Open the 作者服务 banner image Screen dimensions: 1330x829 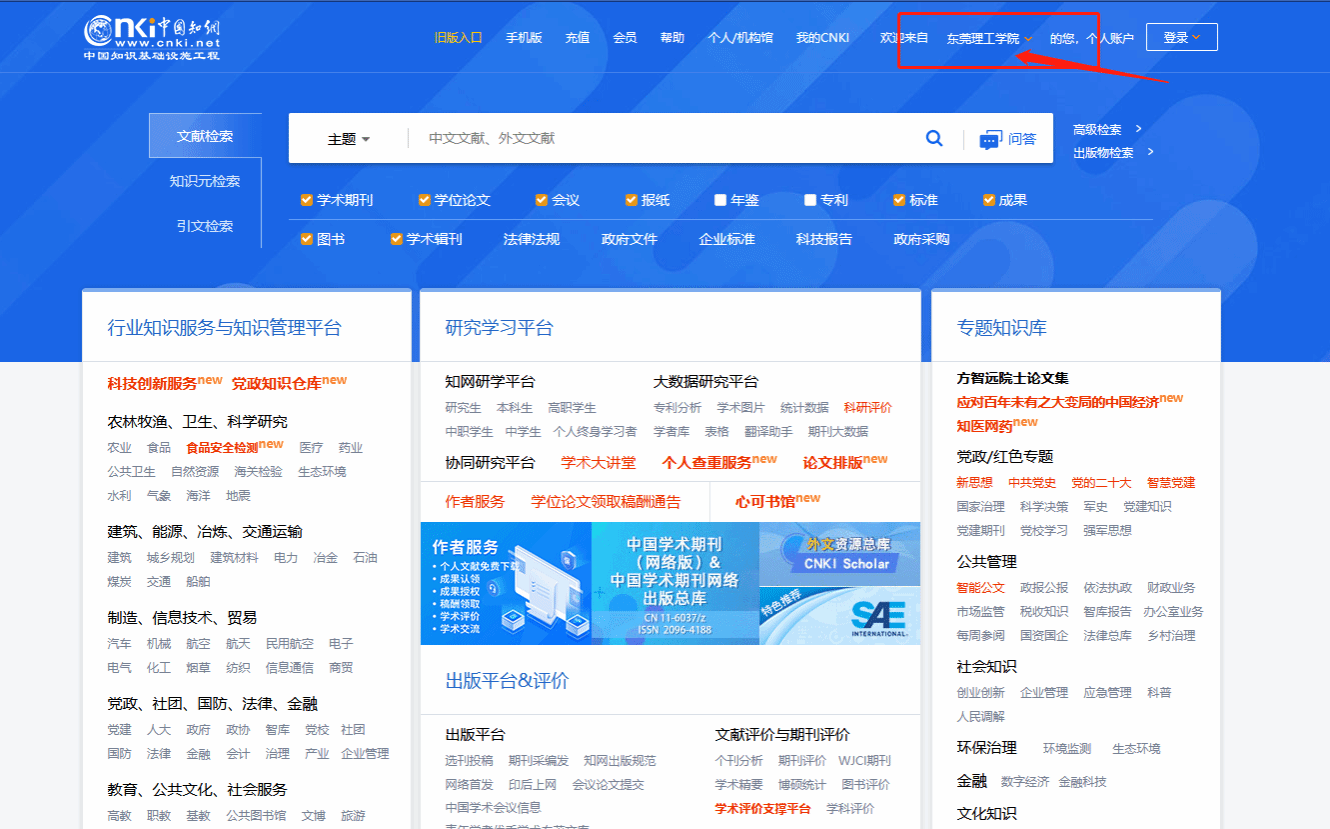[506, 583]
